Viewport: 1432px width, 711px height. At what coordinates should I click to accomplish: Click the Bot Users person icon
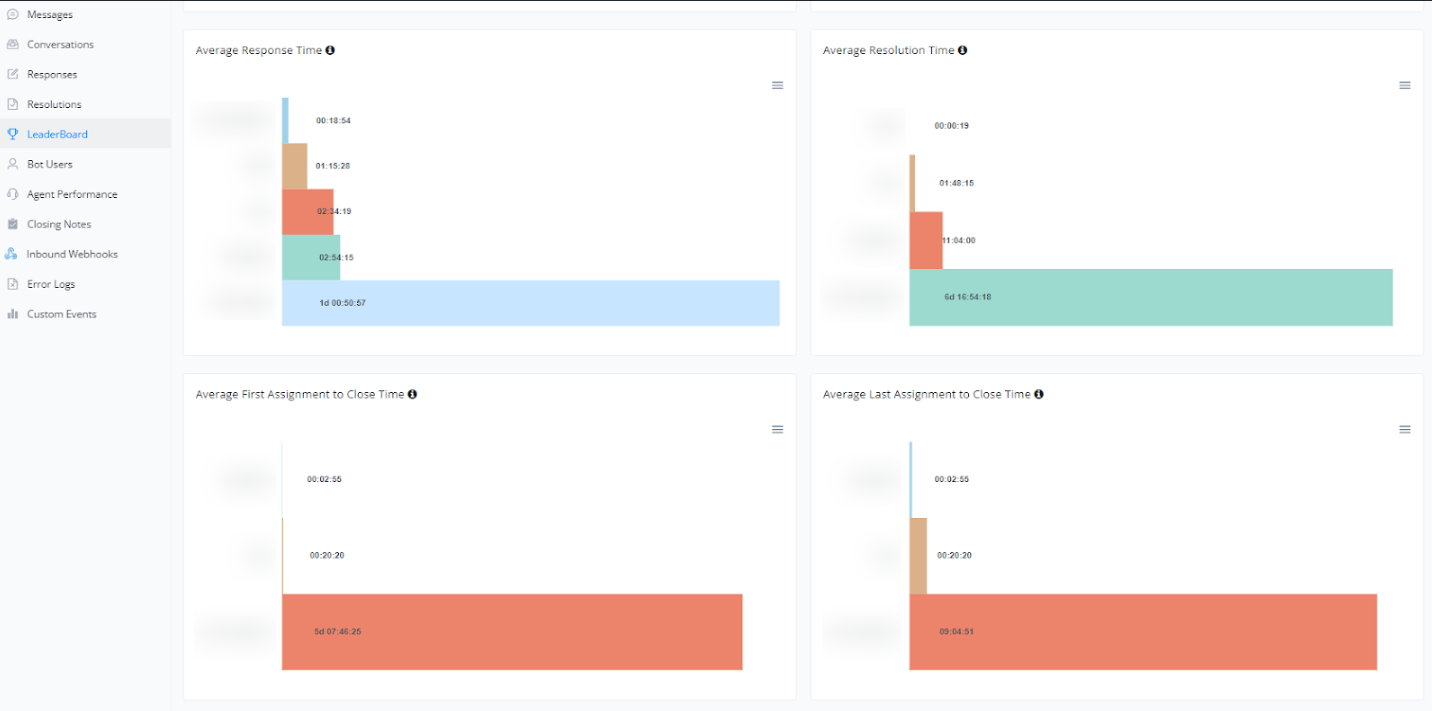13,164
